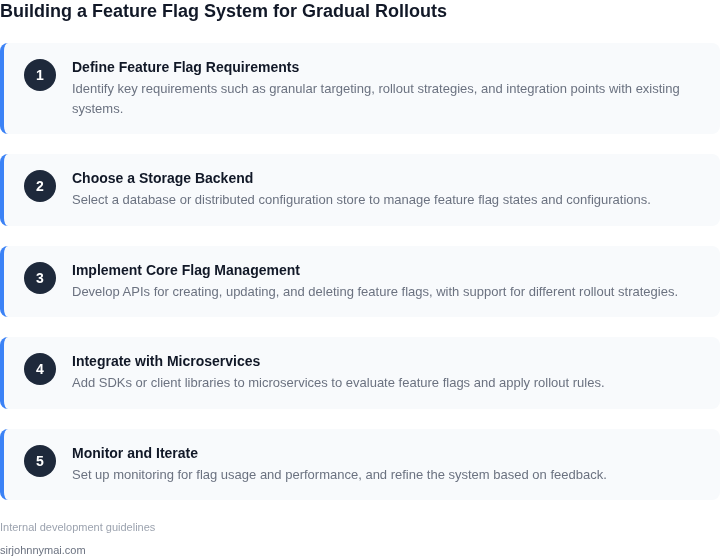Screen dimensions: 720x556
Task: Click the page title about Feature Flag System
Action: click(223, 11)
